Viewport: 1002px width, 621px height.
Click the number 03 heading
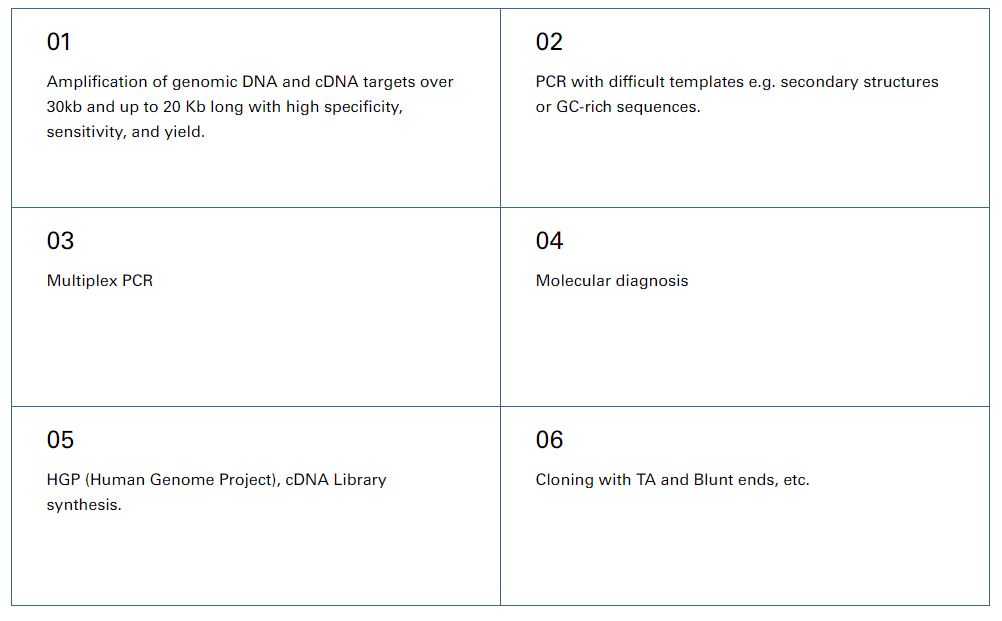pos(60,241)
